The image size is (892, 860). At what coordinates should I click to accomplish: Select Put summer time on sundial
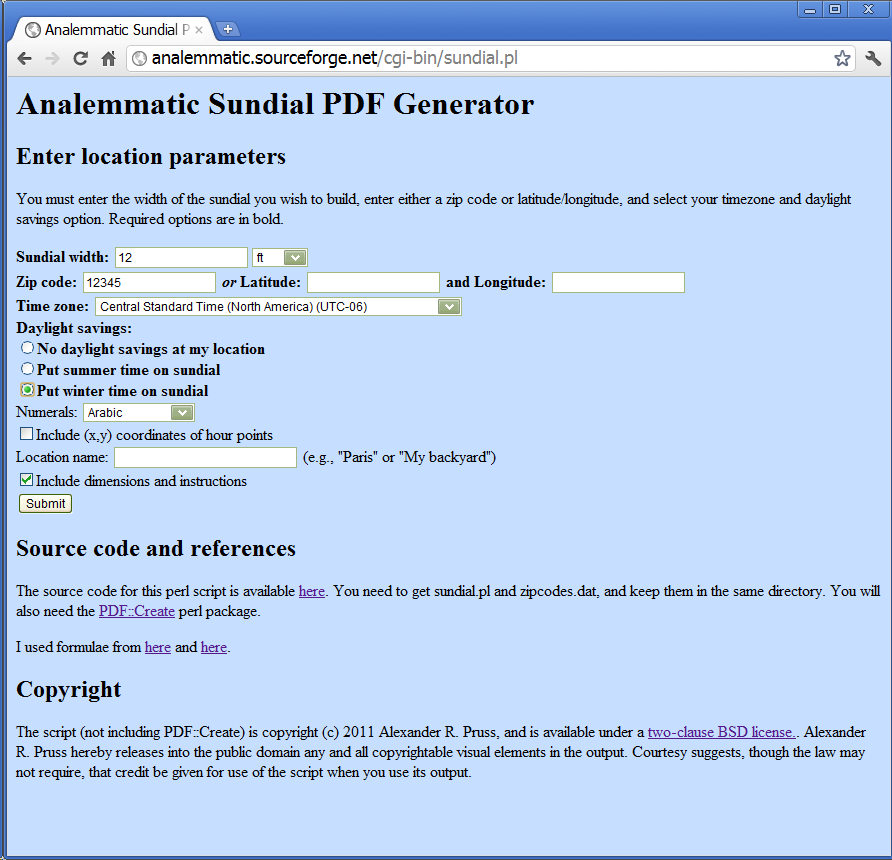27,368
